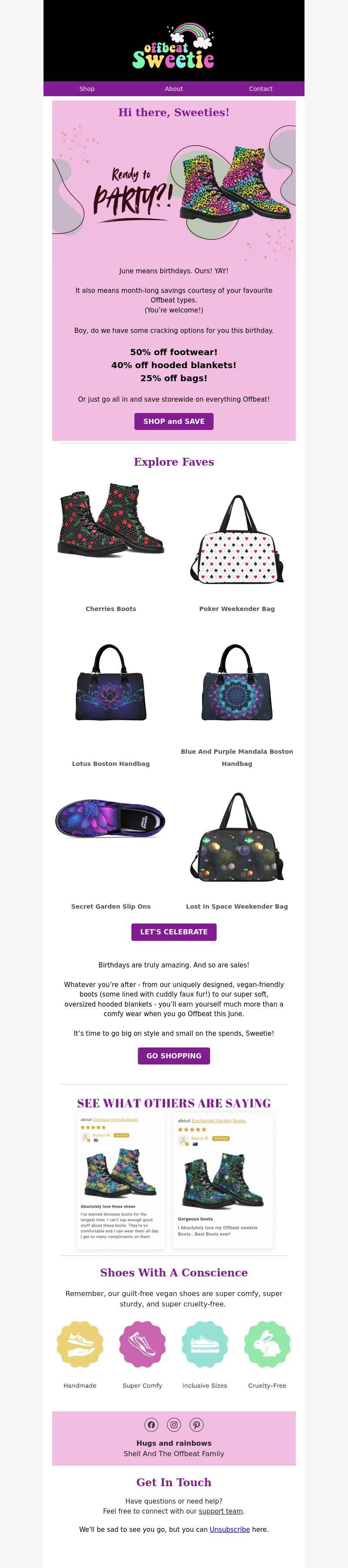348x1568 pixels.
Task: Open the Dinosaur Friends Boots review link
Action: 115,1119
